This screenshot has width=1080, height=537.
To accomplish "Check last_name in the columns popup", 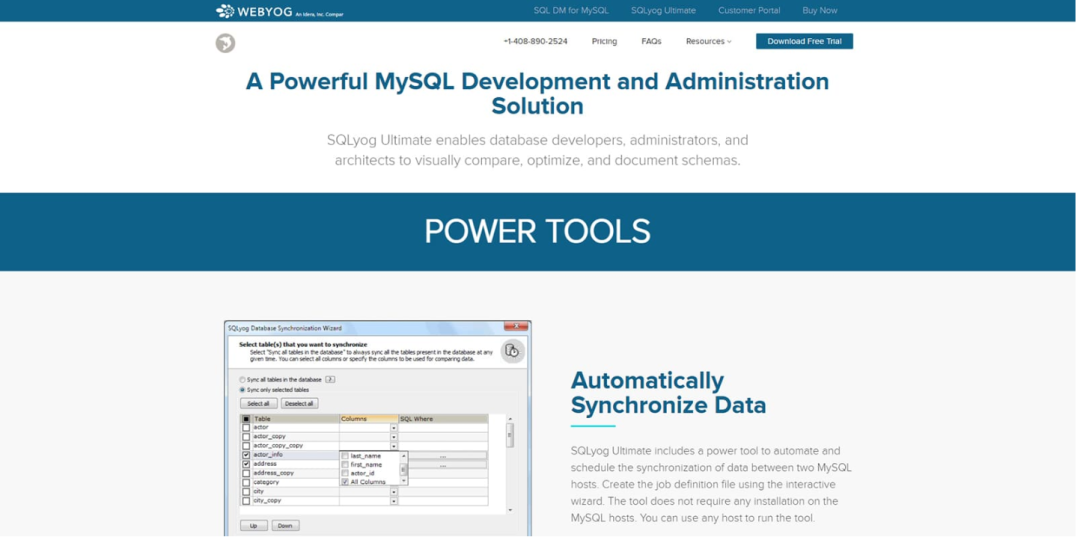I will pos(345,456).
